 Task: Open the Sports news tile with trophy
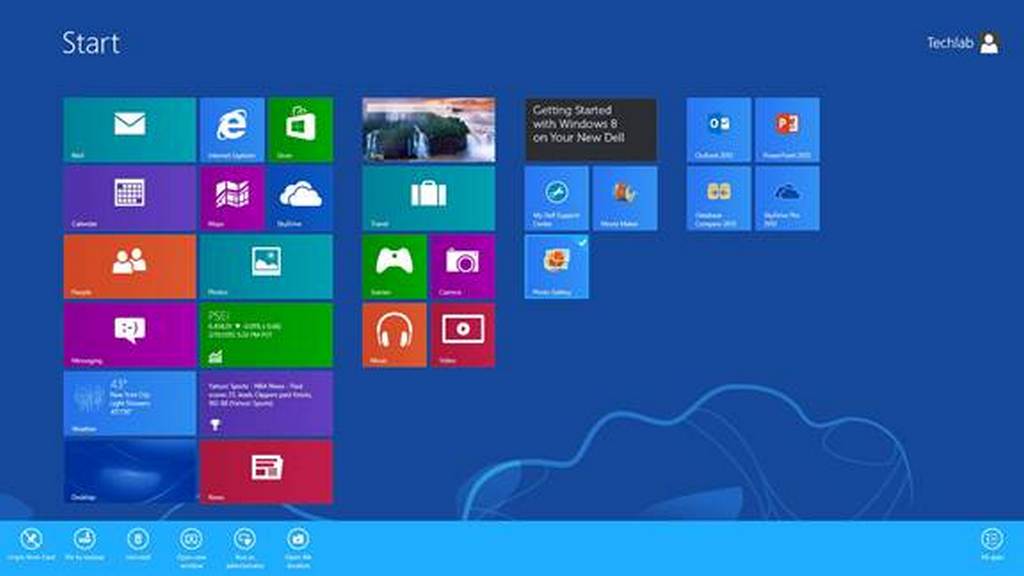(266, 404)
